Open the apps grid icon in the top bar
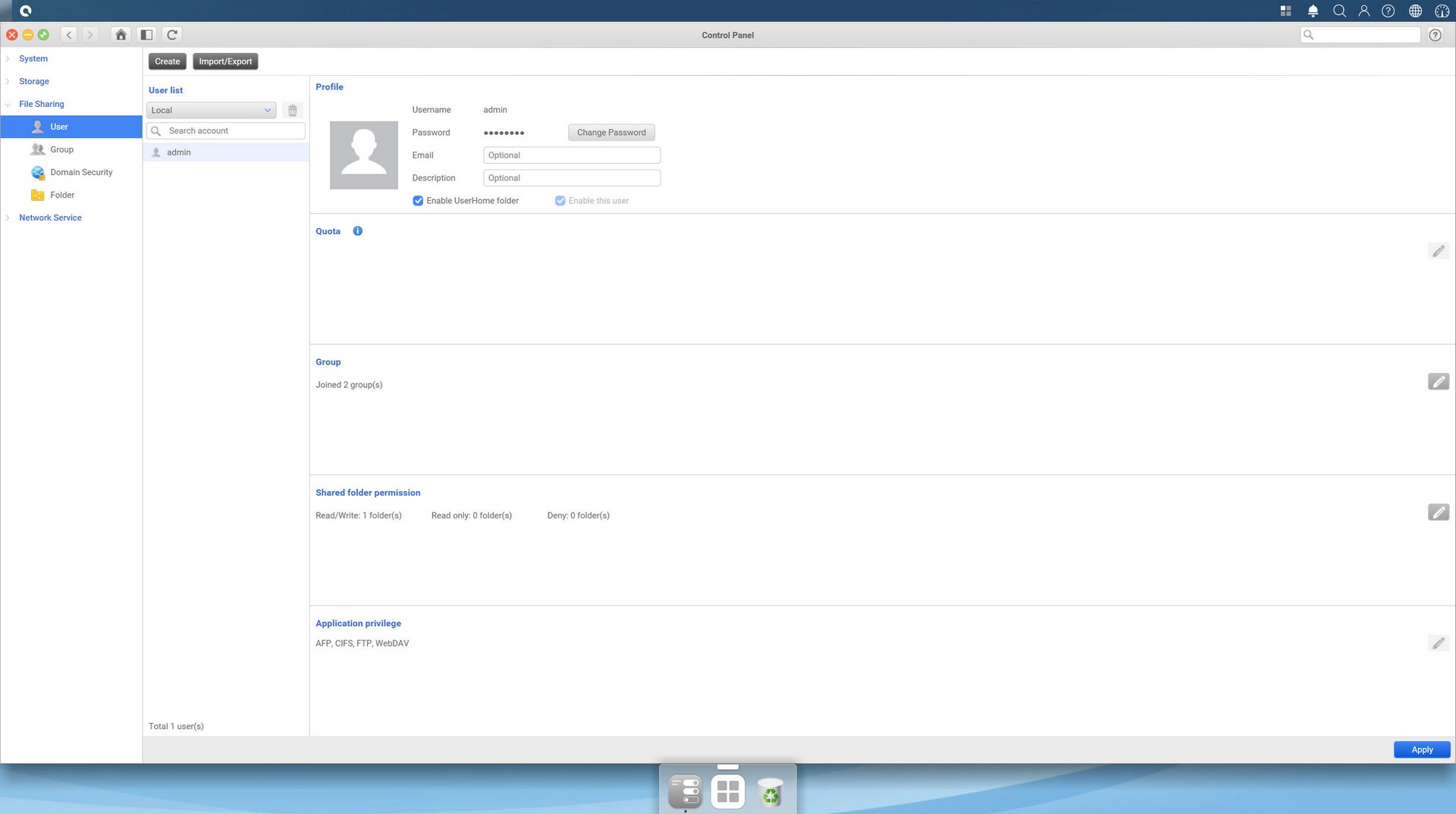Image resolution: width=1456 pixels, height=814 pixels. click(x=1285, y=11)
